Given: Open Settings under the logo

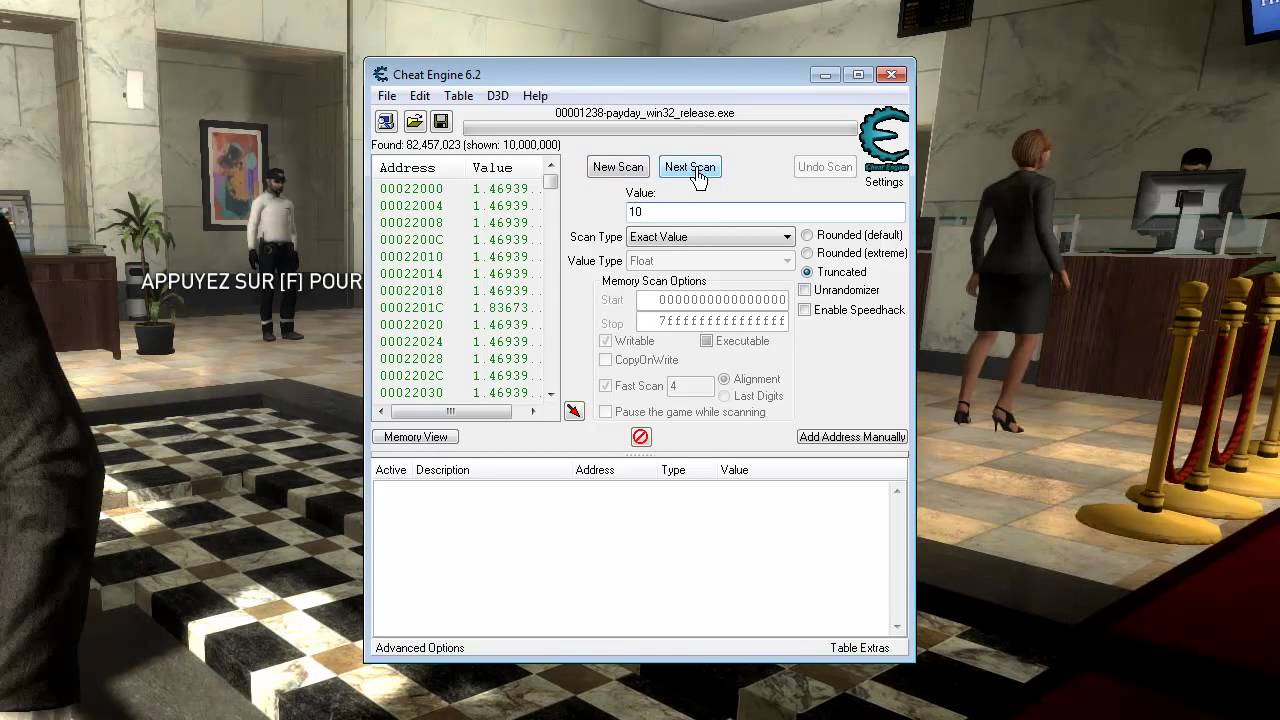Looking at the screenshot, I should pyautogui.click(x=884, y=182).
